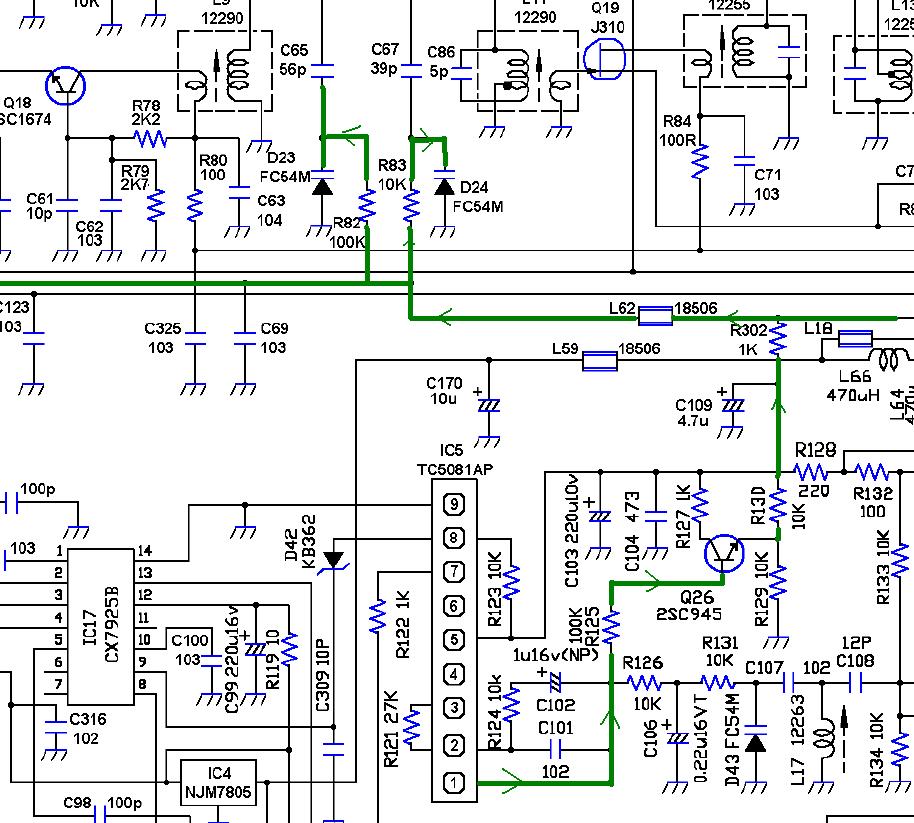The width and height of the screenshot is (914, 823).
Task: Click capacitor C99 220u16v symbol
Action: click(x=255, y=647)
